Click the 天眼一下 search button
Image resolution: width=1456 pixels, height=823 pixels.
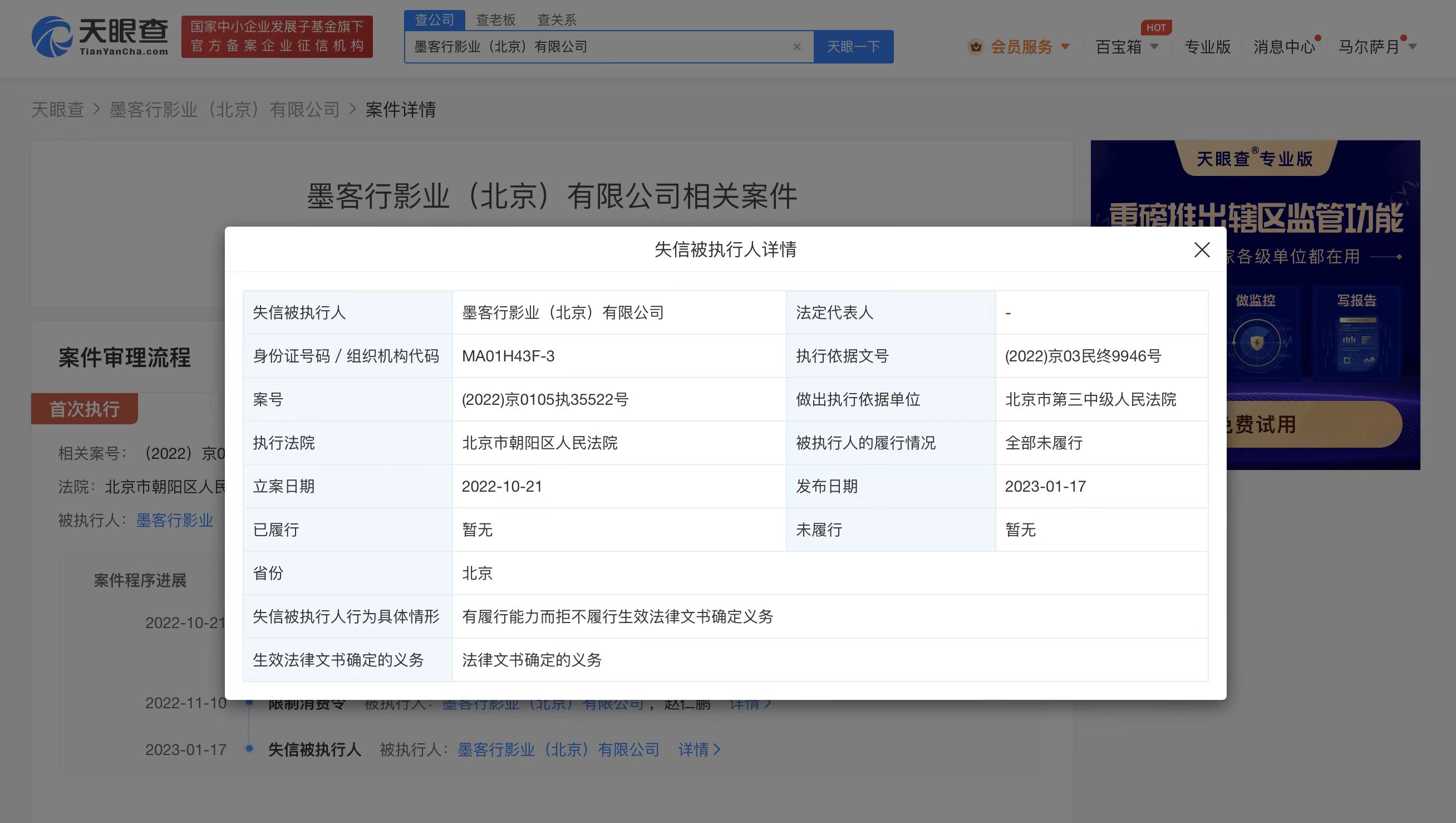(x=853, y=47)
